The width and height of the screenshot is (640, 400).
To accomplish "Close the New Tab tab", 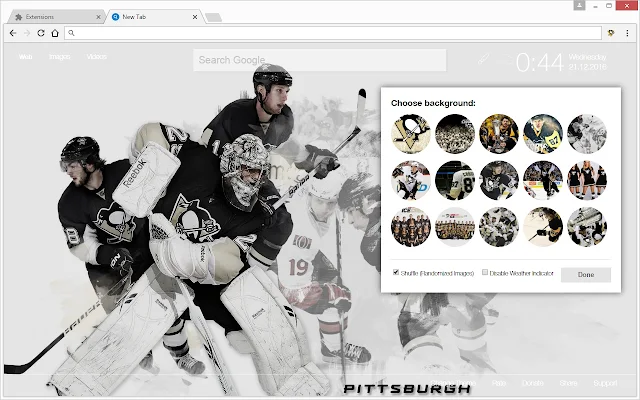I will point(195,17).
